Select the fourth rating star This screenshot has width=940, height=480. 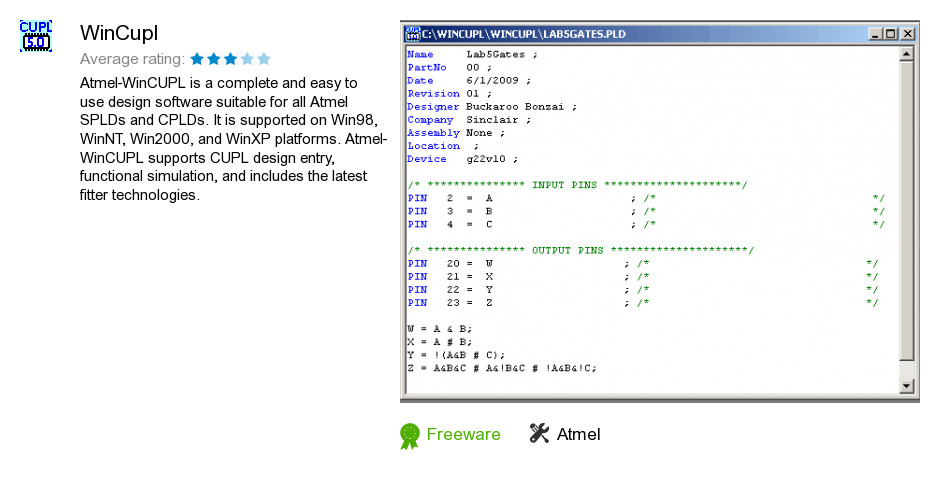click(x=248, y=59)
